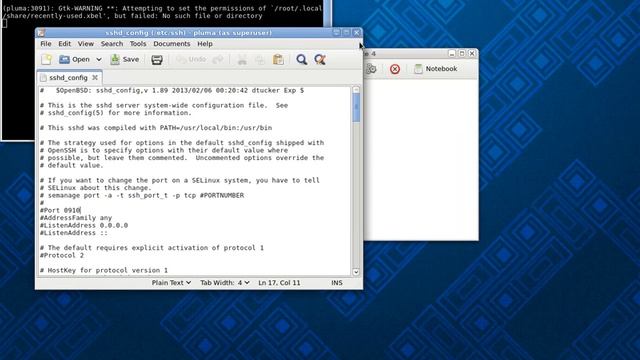Copy selection with the copy icon
The width and height of the screenshot is (640, 360).
coord(260,60)
